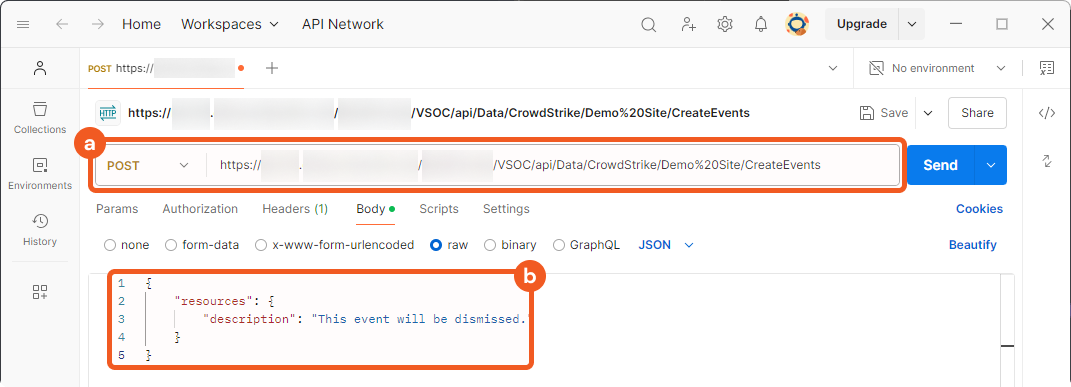The width and height of the screenshot is (1071, 387).
Task: Open the code snippet icon
Action: (x=1046, y=113)
